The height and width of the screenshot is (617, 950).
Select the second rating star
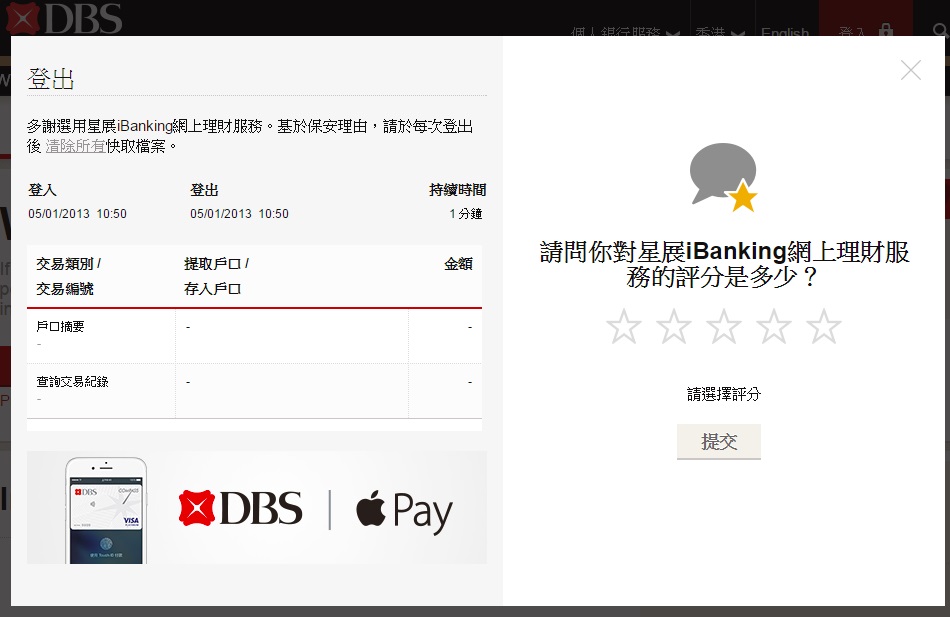coord(673,327)
